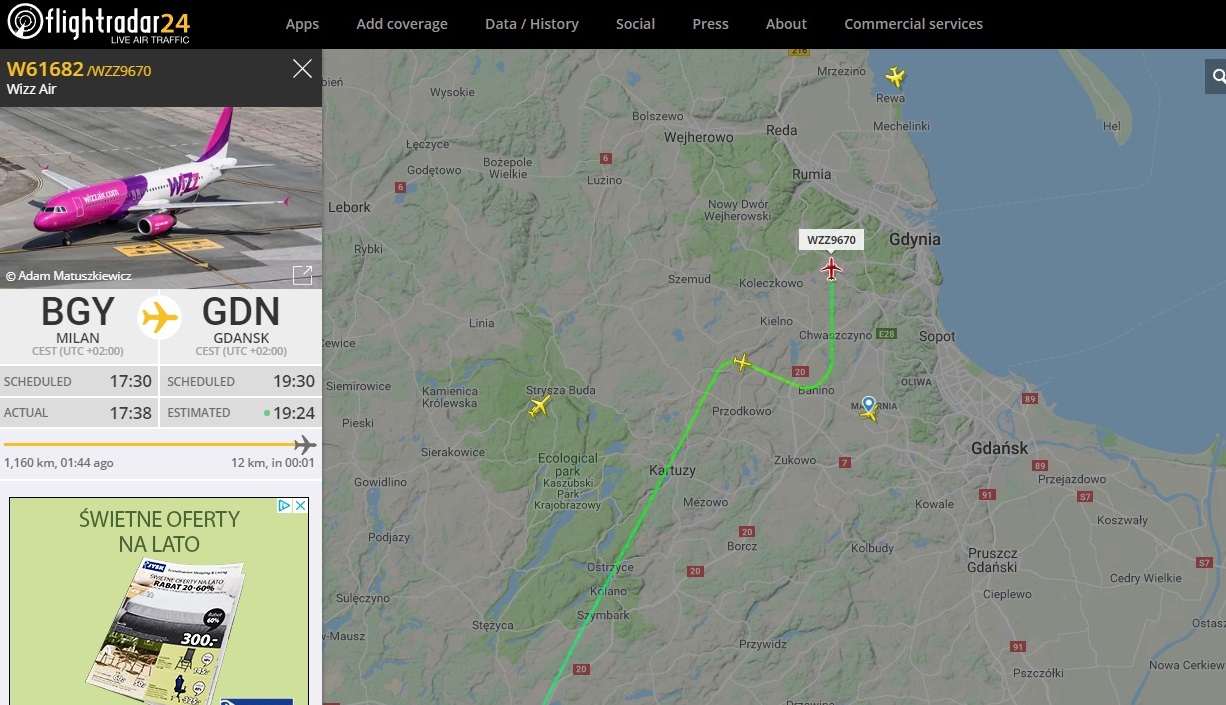Click the Adam Matuszkiewicz photo credit
Viewport: 1226px width, 705px height.
tap(68, 275)
